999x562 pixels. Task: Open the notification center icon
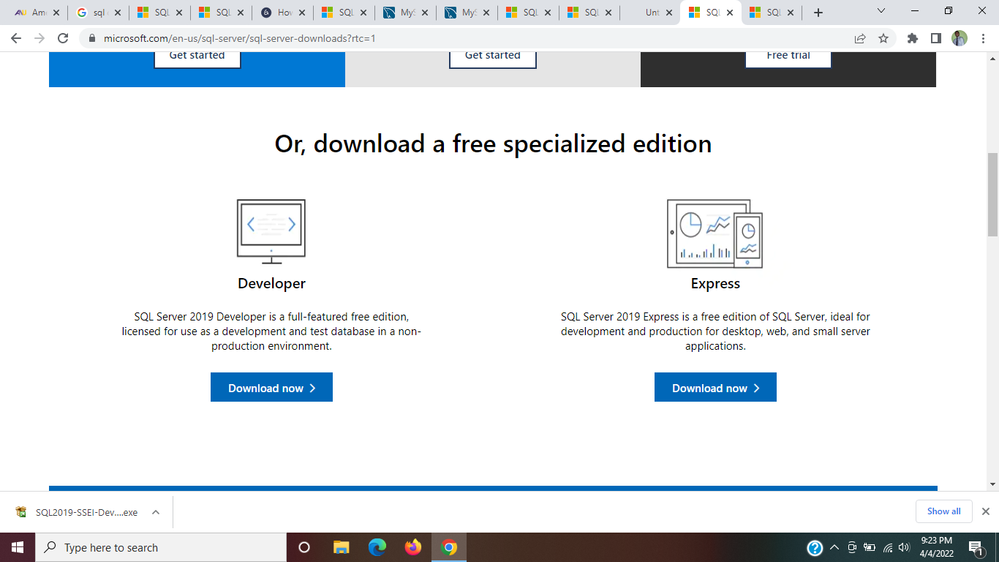(x=977, y=547)
